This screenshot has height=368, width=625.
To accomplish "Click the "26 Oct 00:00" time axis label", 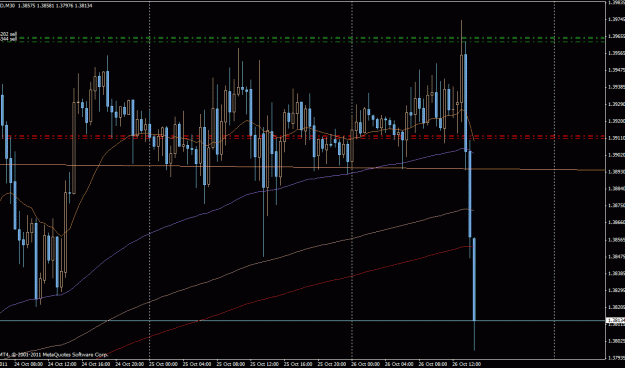I will pyautogui.click(x=366, y=364).
